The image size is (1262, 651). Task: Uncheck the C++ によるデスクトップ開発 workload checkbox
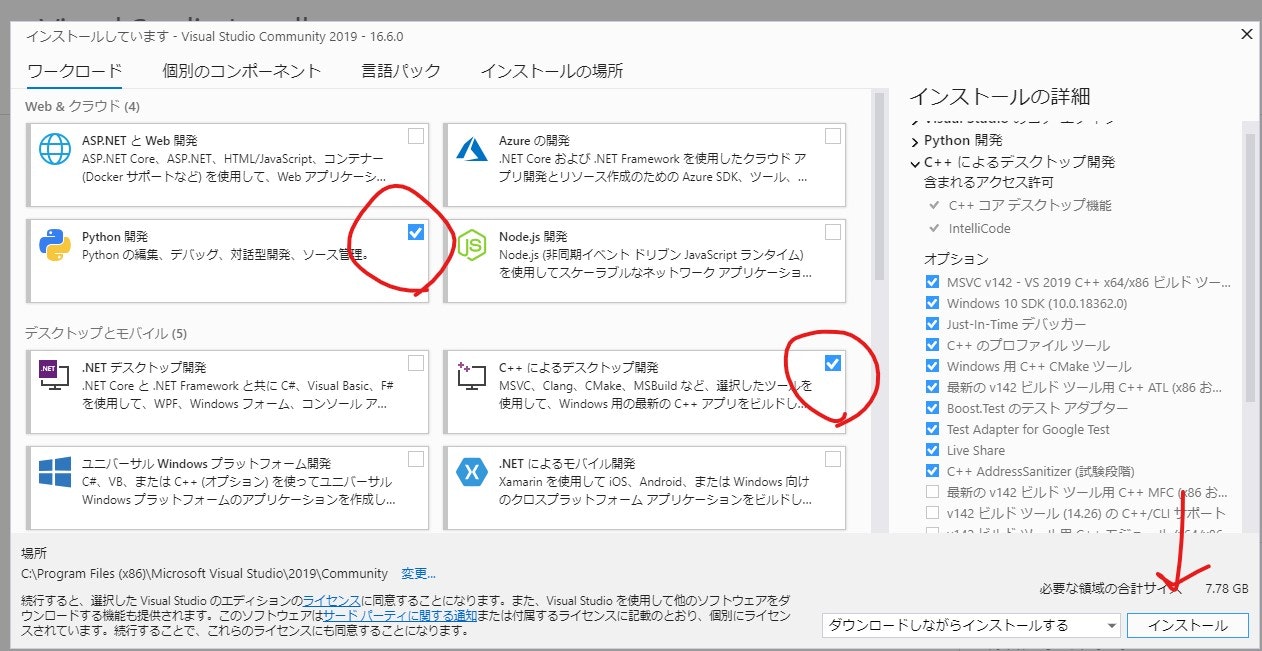tap(833, 362)
